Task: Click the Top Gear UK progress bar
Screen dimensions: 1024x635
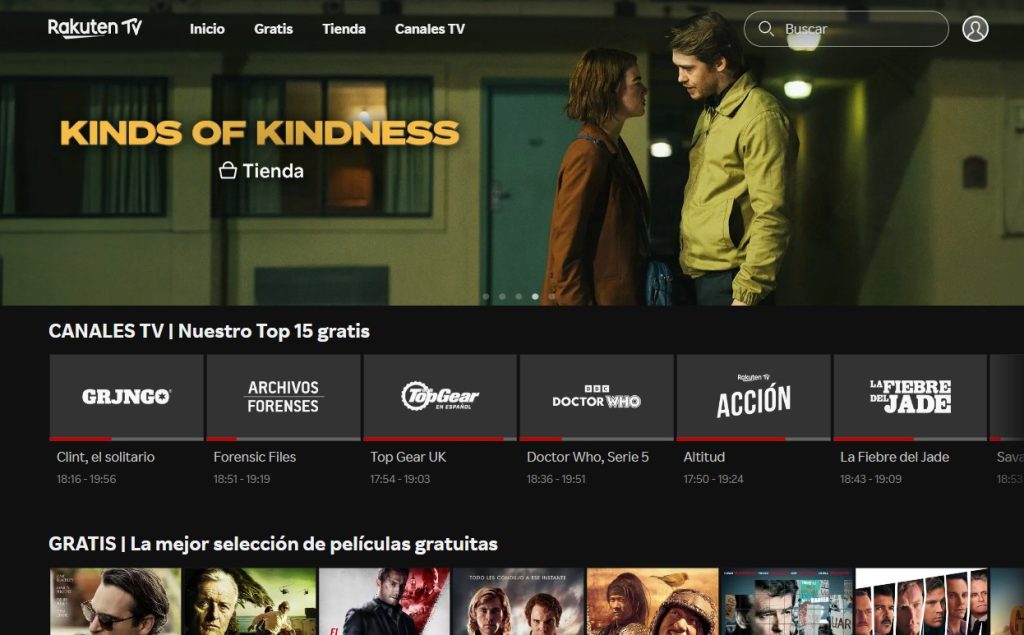Action: click(x=440, y=438)
